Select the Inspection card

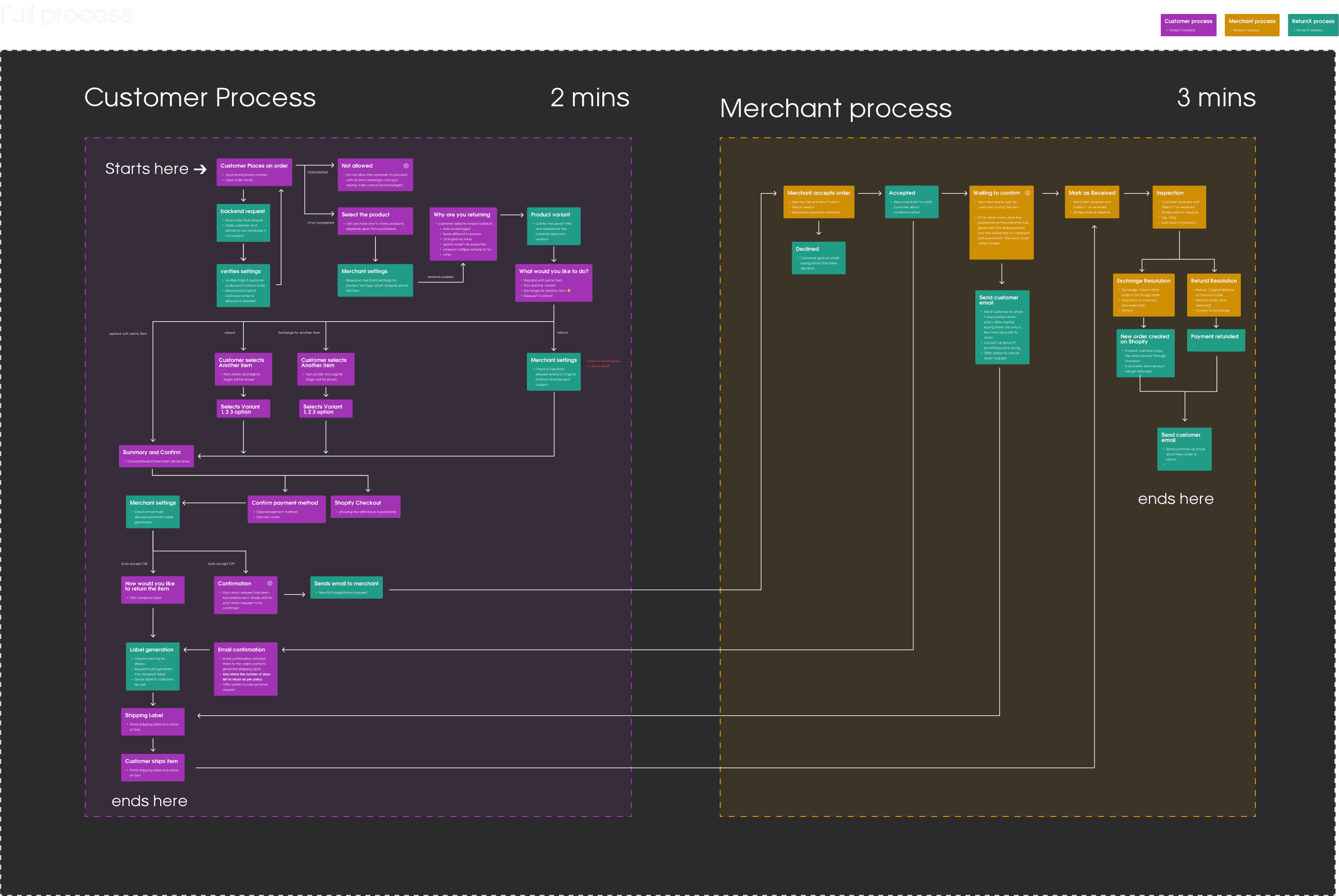click(1179, 207)
